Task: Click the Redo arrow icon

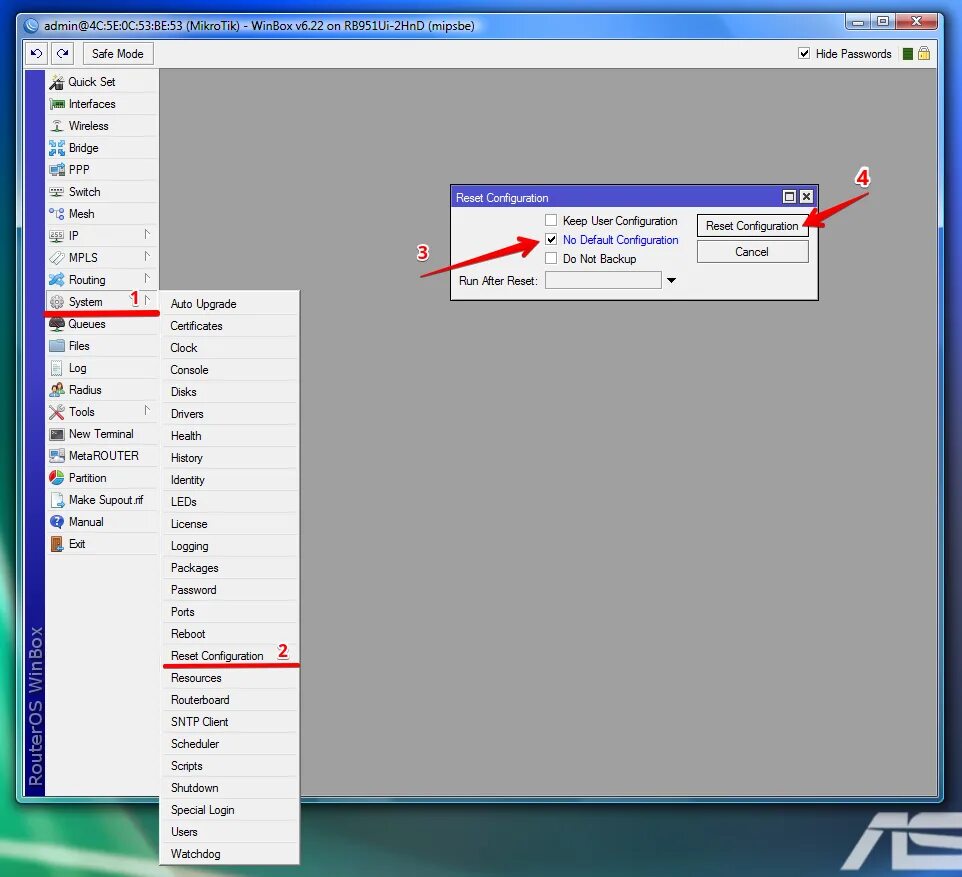Action: point(63,53)
